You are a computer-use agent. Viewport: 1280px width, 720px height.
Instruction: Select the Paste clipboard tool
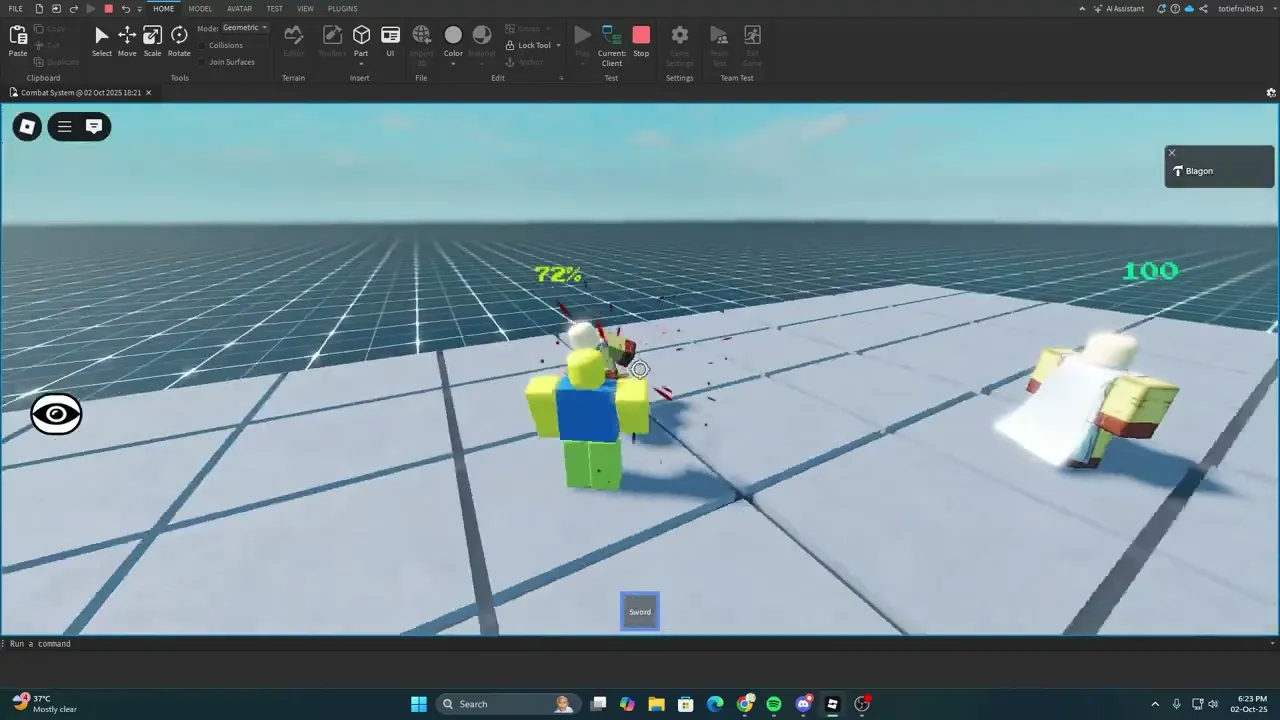pyautogui.click(x=18, y=41)
